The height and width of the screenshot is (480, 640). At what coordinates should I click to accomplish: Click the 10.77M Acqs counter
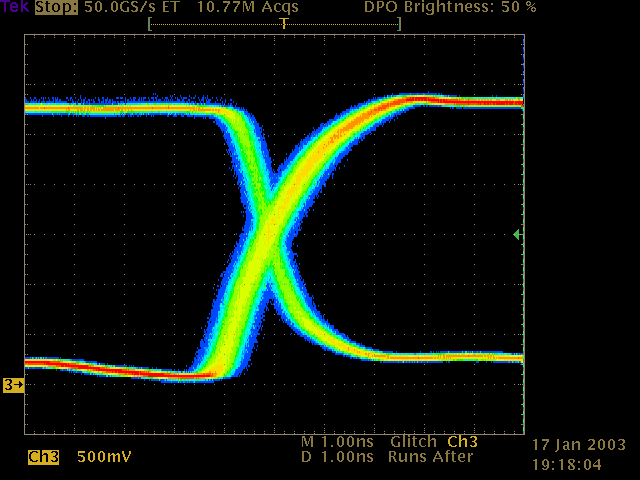[x=248, y=7]
